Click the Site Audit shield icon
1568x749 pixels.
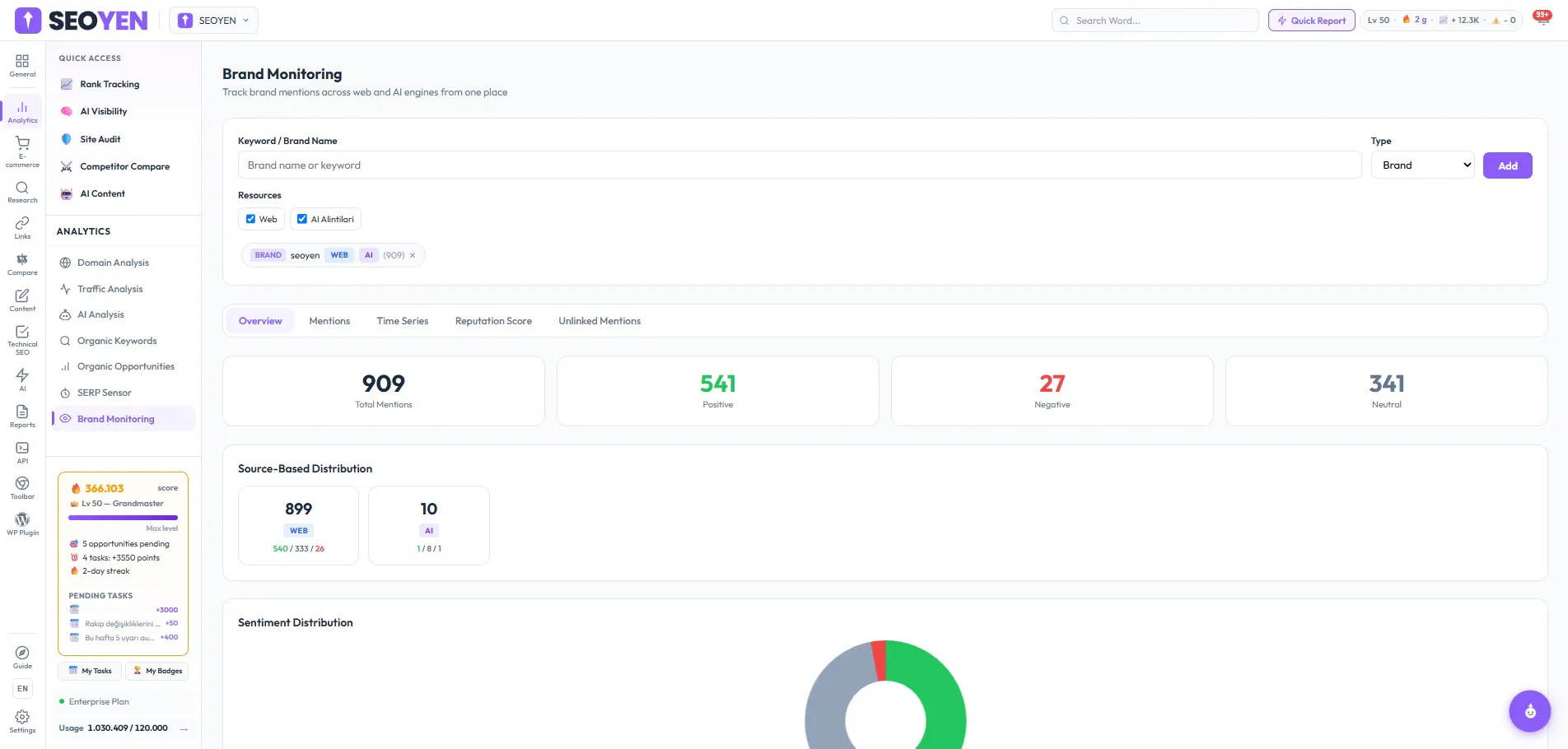tap(67, 139)
